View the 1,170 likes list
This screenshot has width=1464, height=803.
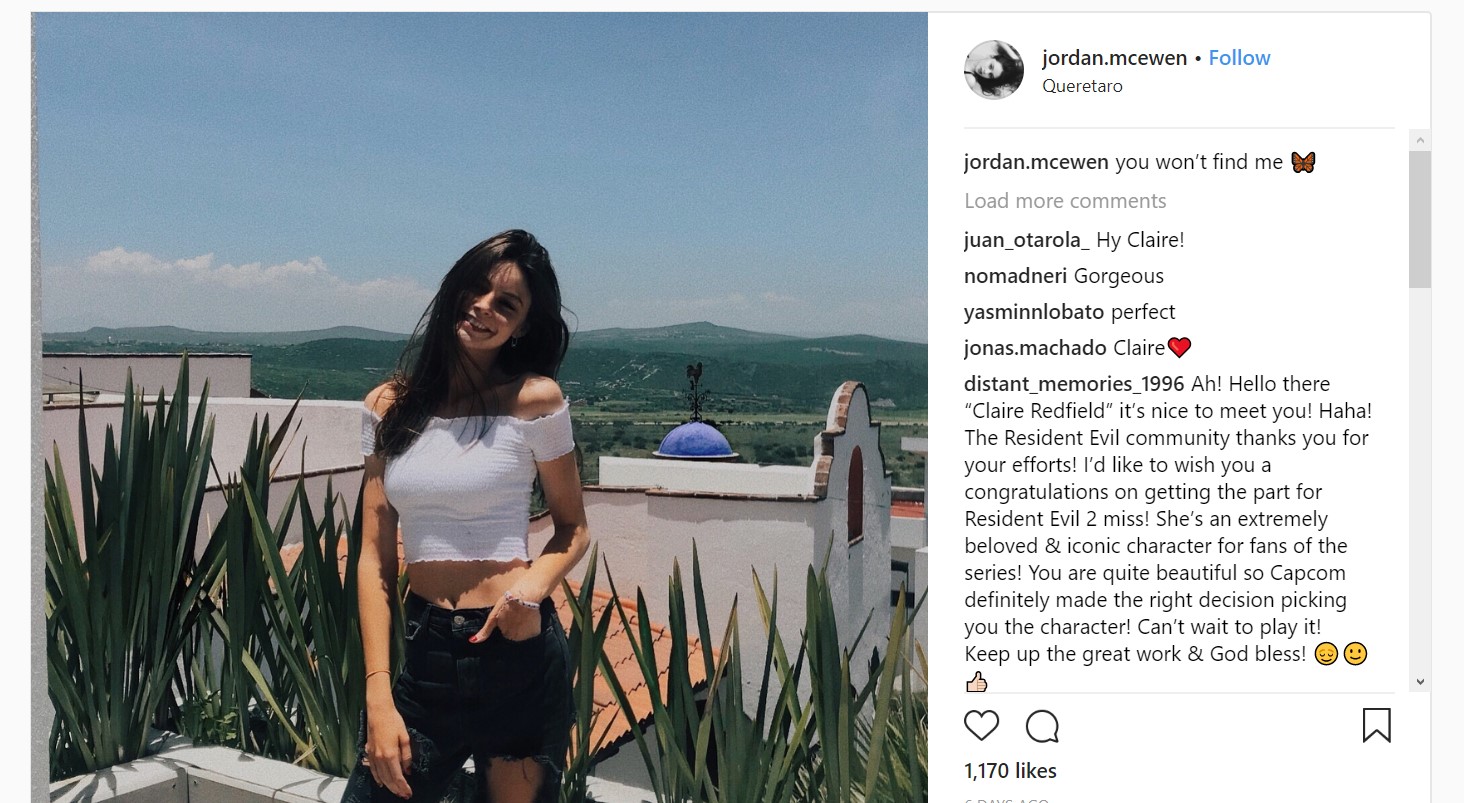click(1010, 771)
